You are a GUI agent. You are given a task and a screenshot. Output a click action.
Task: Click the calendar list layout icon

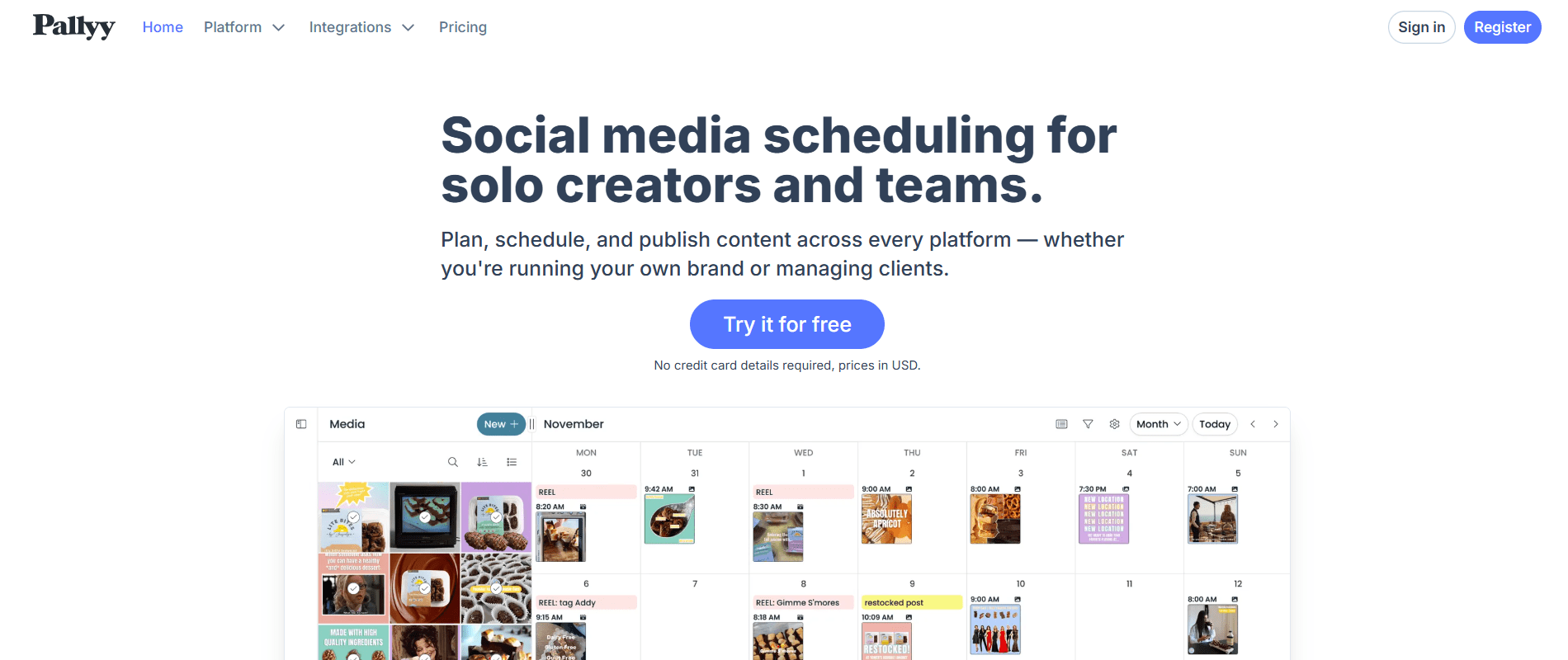pos(1061,424)
